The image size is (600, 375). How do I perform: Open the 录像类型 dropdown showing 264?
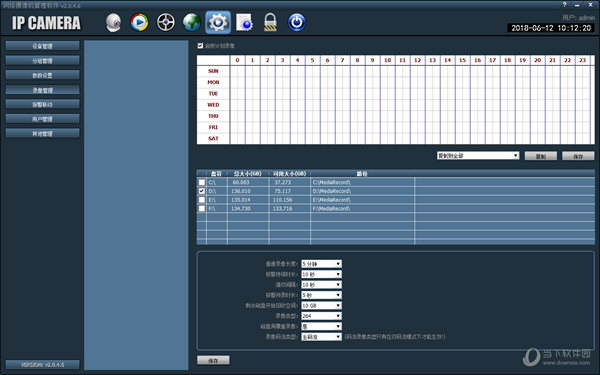321,316
